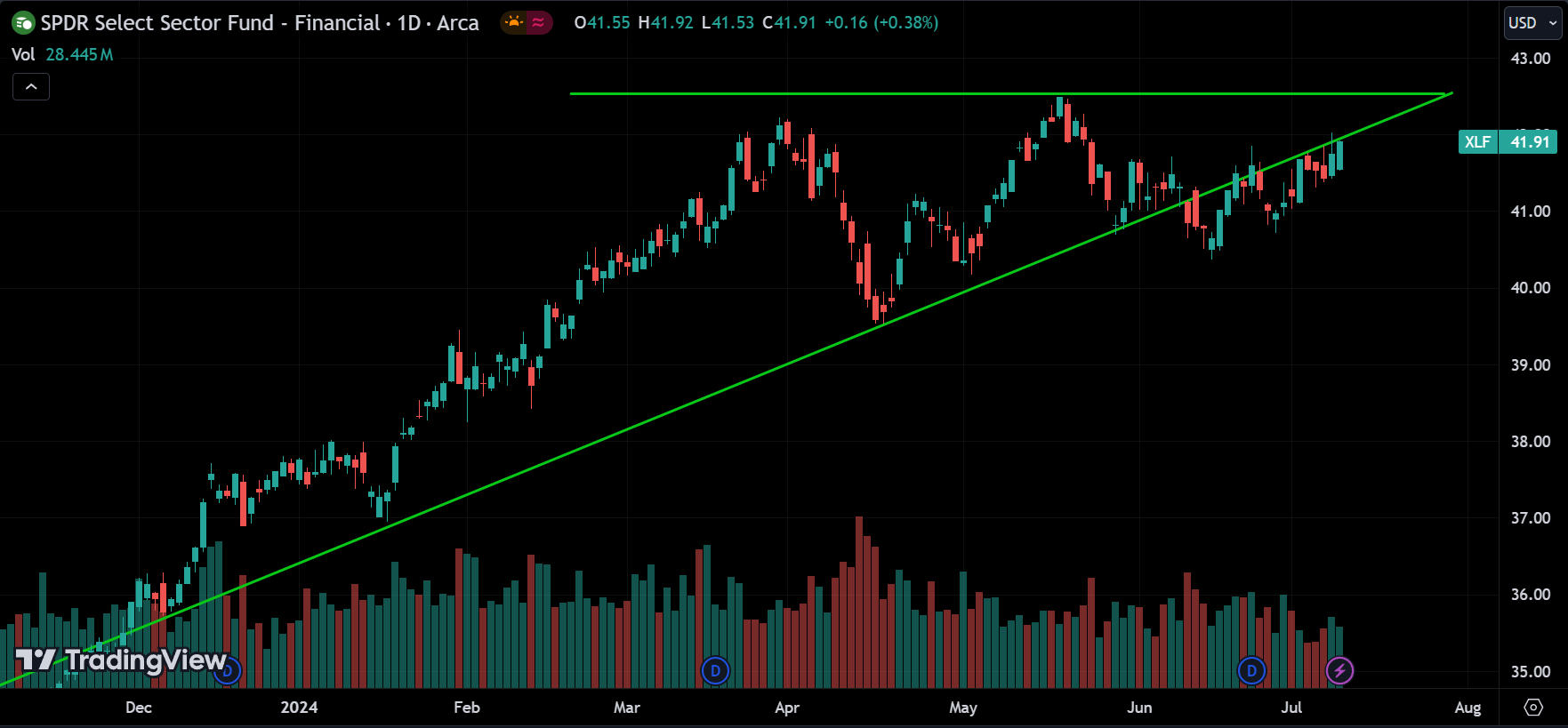1568x728 pixels.
Task: Click the May label on time axis
Action: (963, 708)
